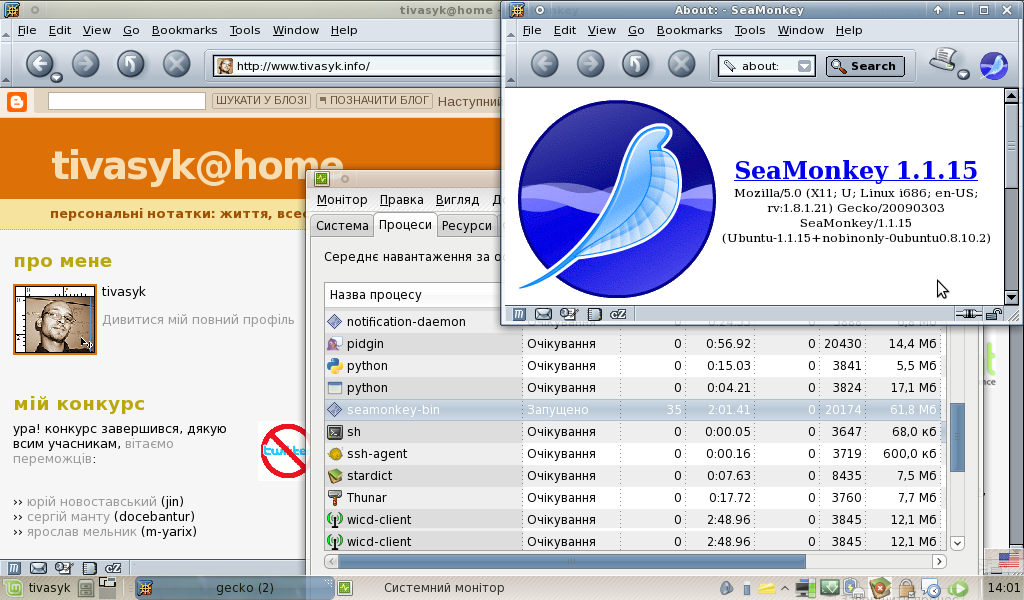The height and width of the screenshot is (600, 1024).
Task: Reload the page in the tivasyk@home window
Action: (130, 64)
